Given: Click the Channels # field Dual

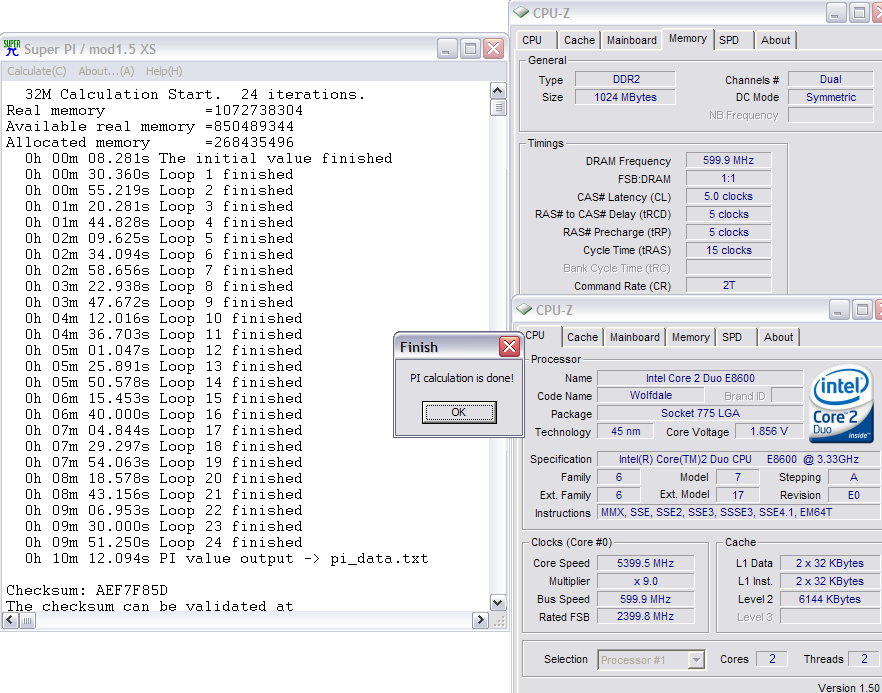Looking at the screenshot, I should pos(830,79).
